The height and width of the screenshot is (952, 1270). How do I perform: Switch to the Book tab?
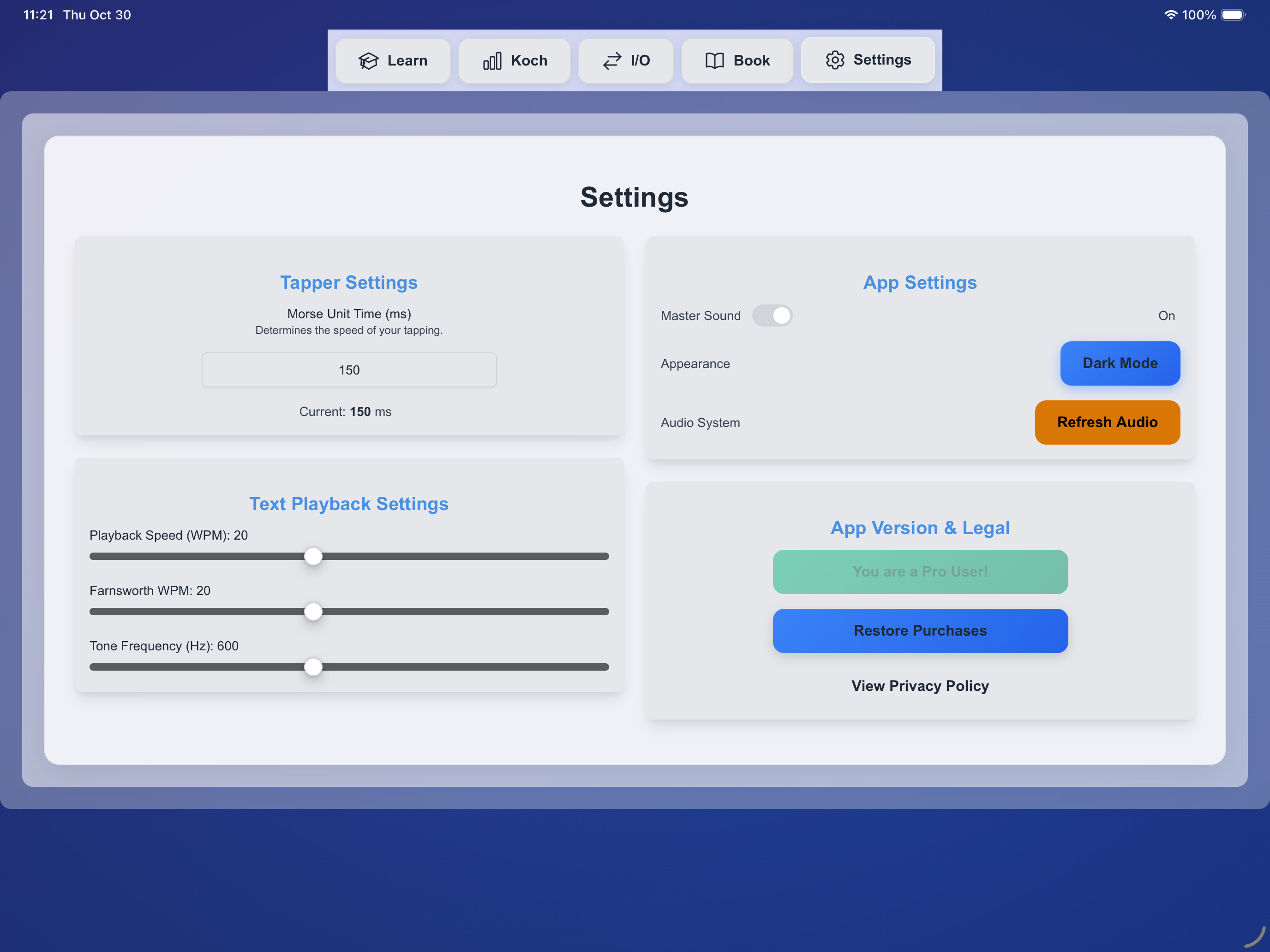pyautogui.click(x=737, y=60)
